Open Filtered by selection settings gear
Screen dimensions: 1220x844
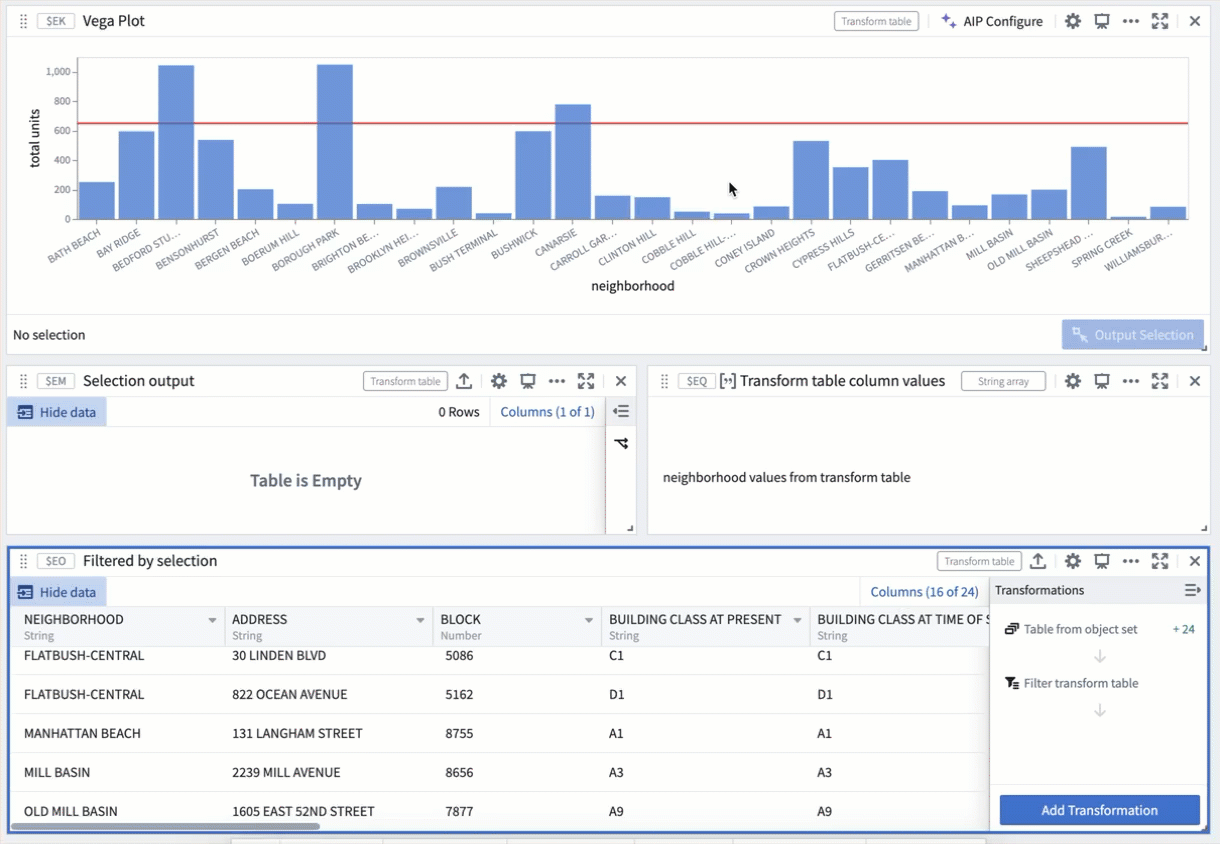click(x=1073, y=561)
